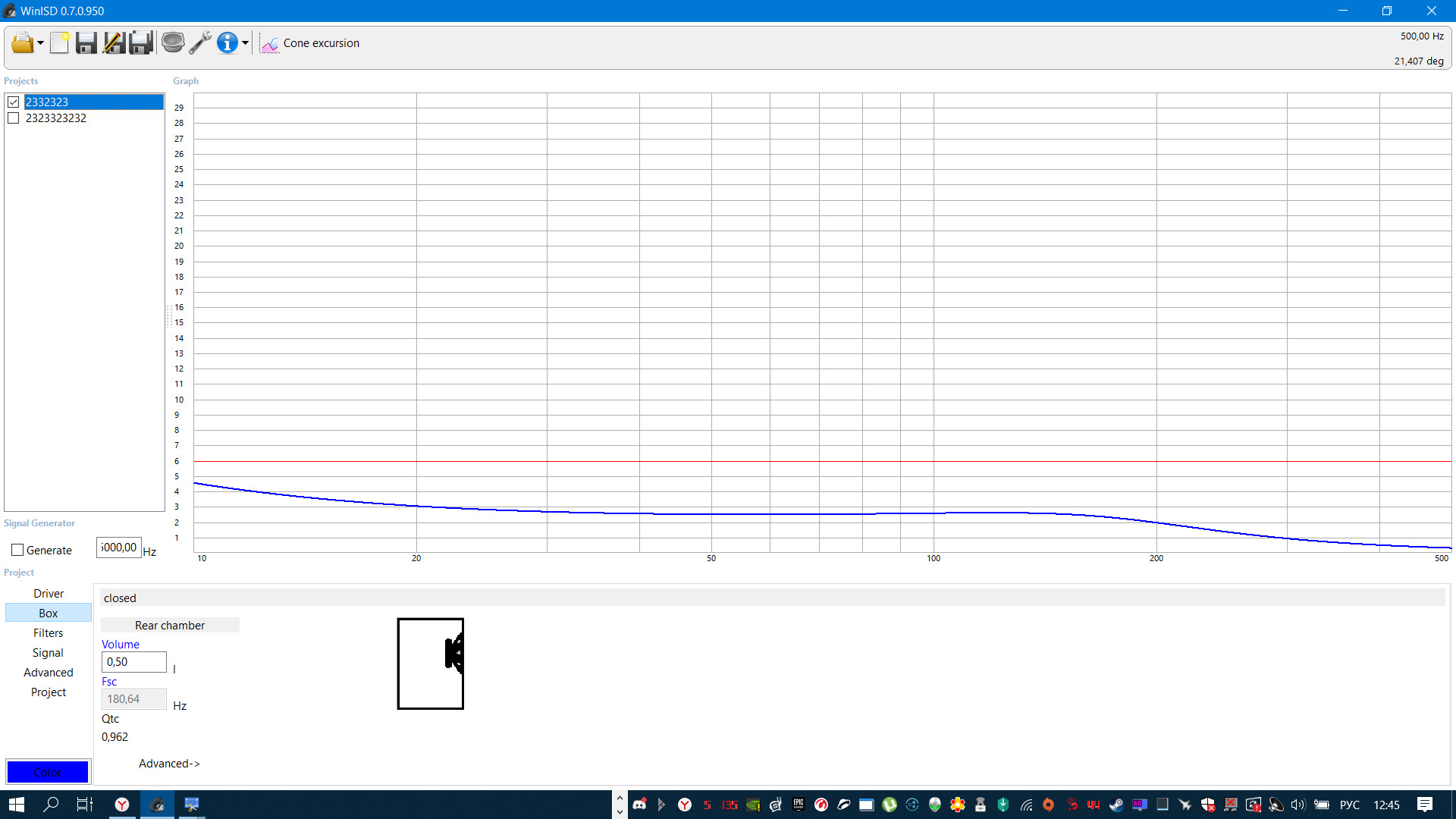Click the Rear chamber header button
This screenshot has height=819, width=1456.
coord(170,626)
